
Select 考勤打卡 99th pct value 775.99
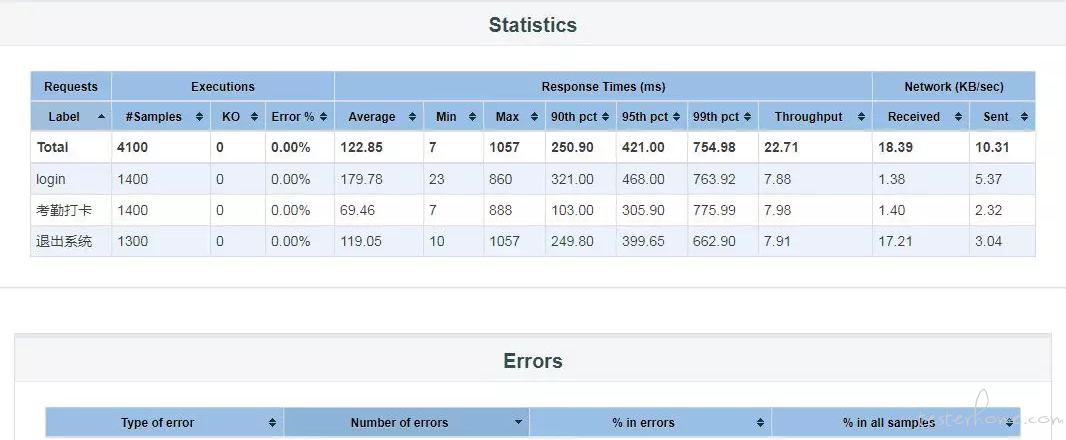pos(714,211)
